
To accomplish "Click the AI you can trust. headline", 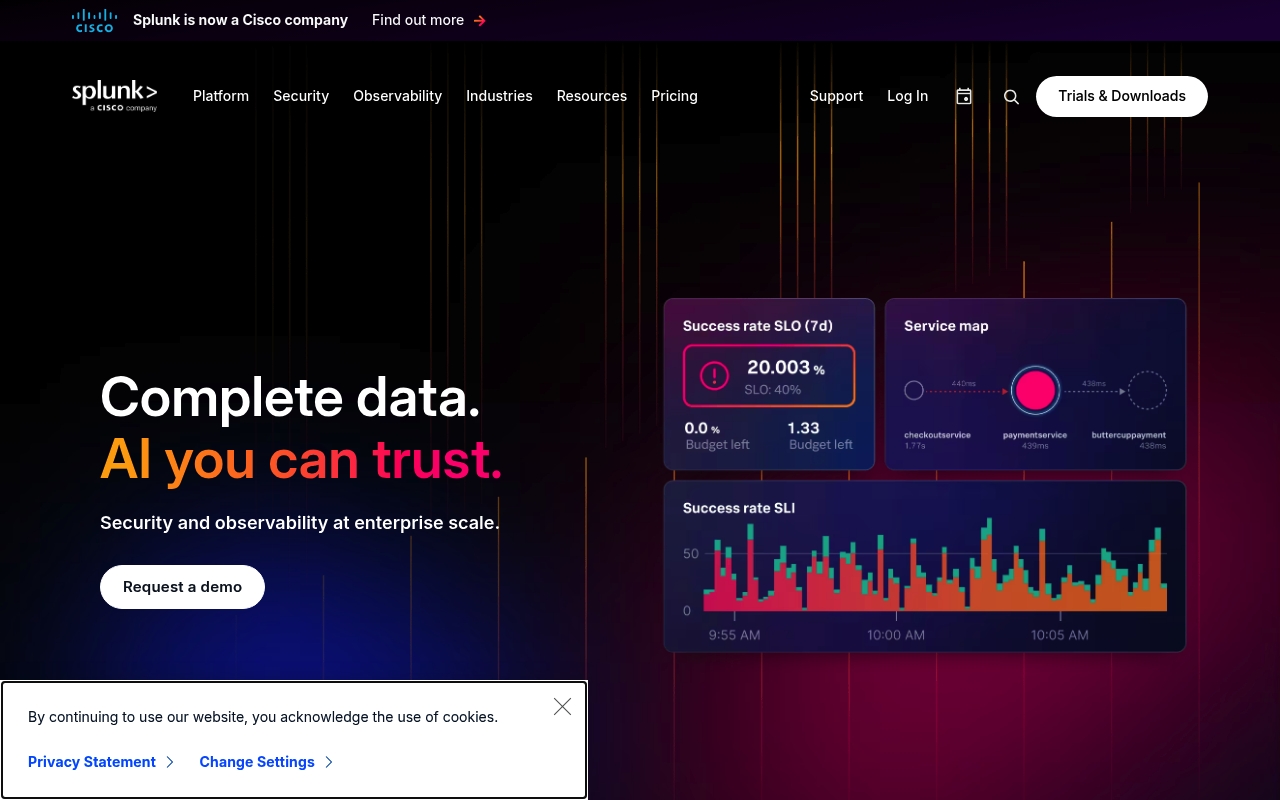I will [301, 460].
